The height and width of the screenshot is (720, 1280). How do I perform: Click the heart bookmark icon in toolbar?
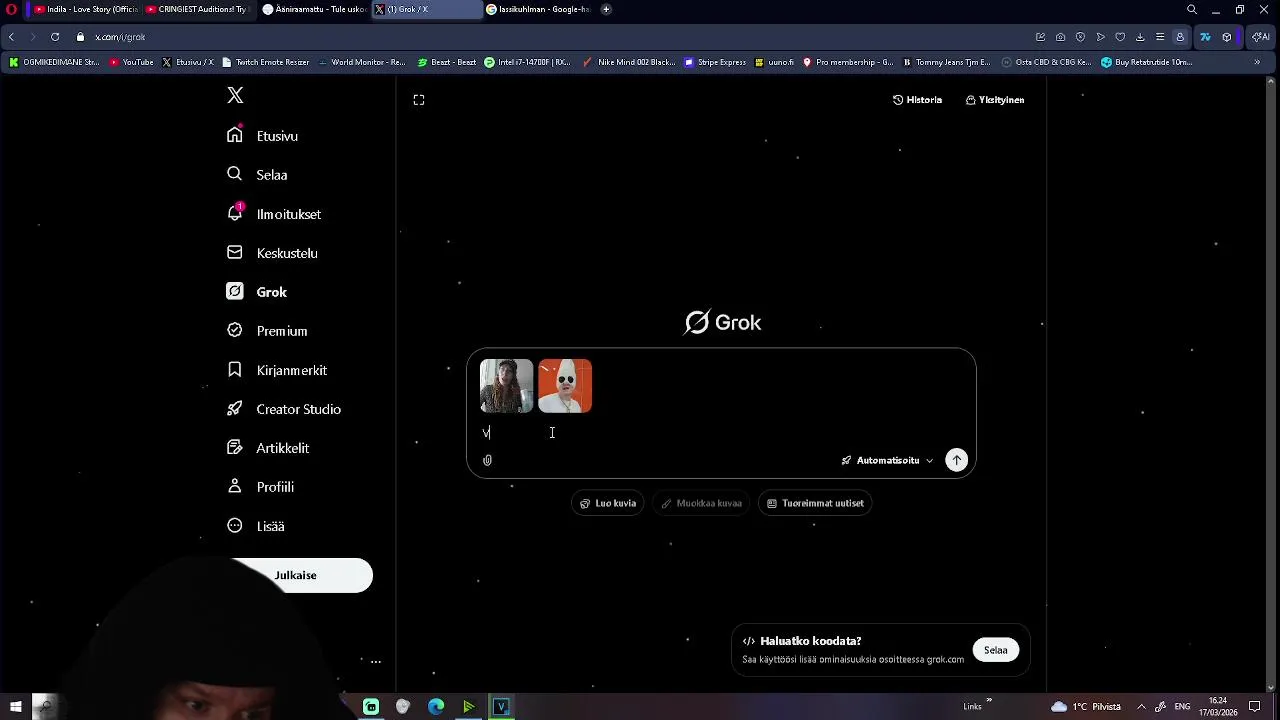pyautogui.click(x=1120, y=37)
